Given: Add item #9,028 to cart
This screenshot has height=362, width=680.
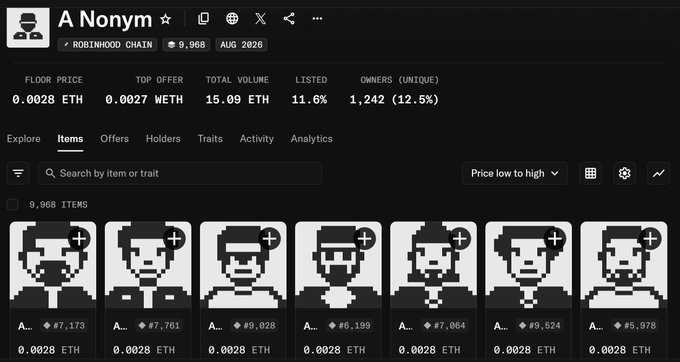Looking at the screenshot, I should [x=269, y=238].
